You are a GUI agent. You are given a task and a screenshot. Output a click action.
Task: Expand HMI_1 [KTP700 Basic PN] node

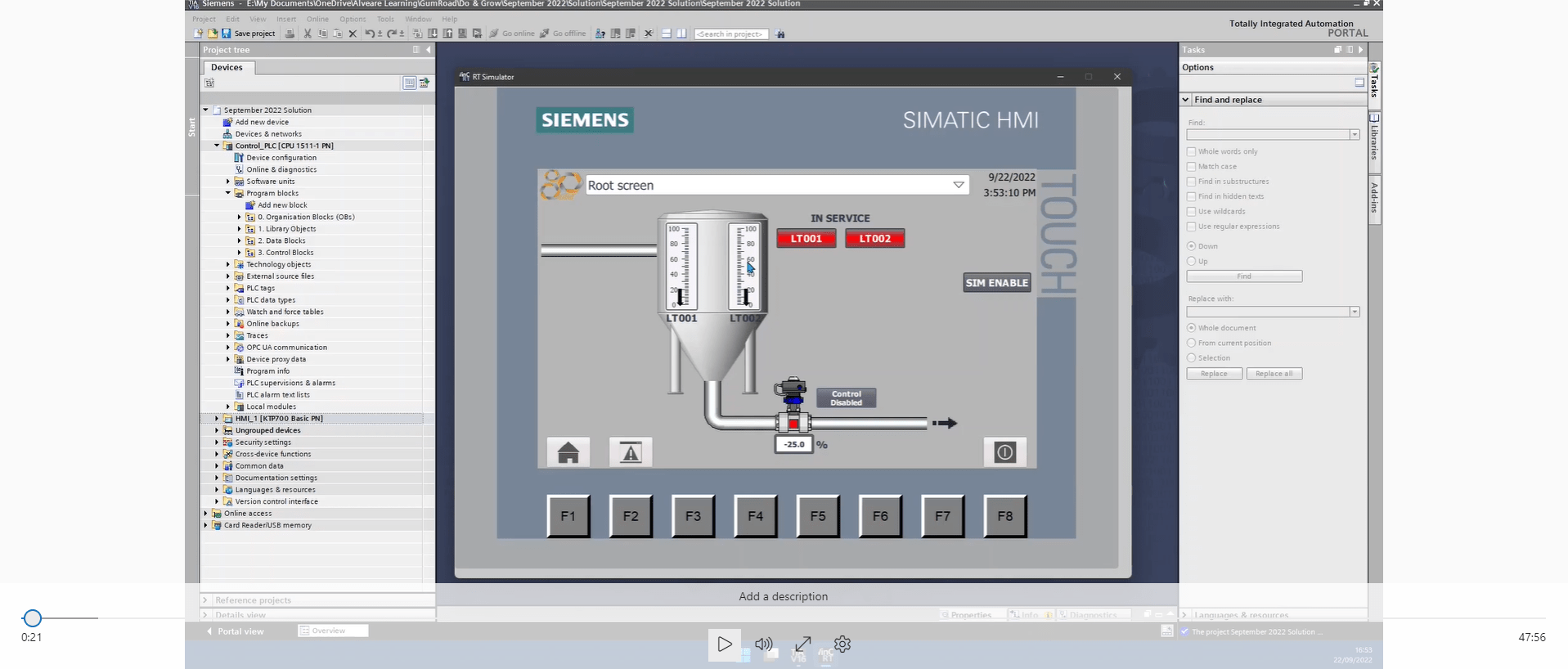[217, 419]
